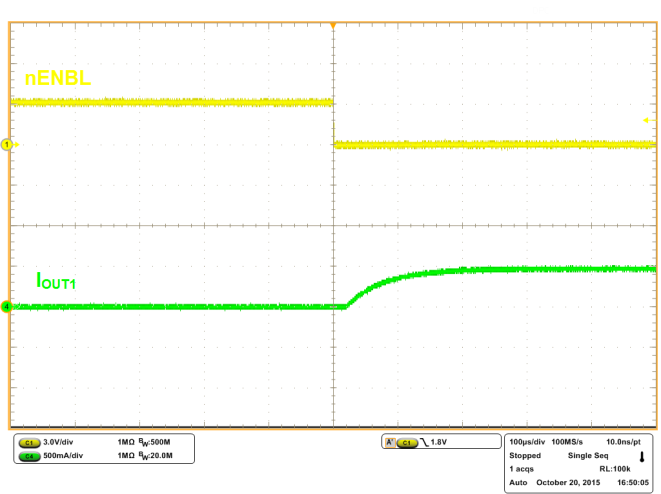Viewport: 661px width, 494px height.
Task: Select the 500mA/div vertical scale readout
Action: [x=68, y=455]
